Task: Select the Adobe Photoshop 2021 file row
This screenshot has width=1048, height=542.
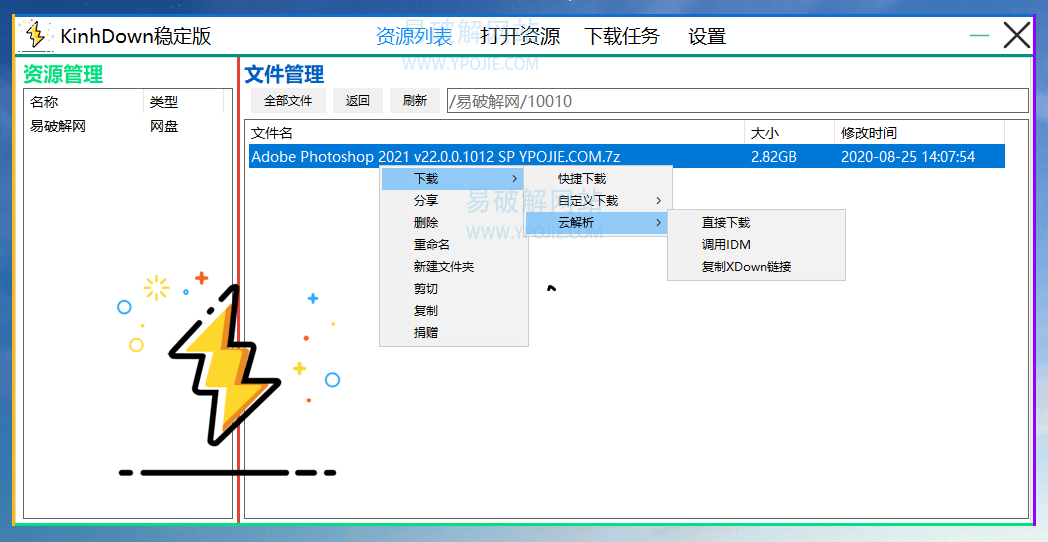Action: [626, 156]
